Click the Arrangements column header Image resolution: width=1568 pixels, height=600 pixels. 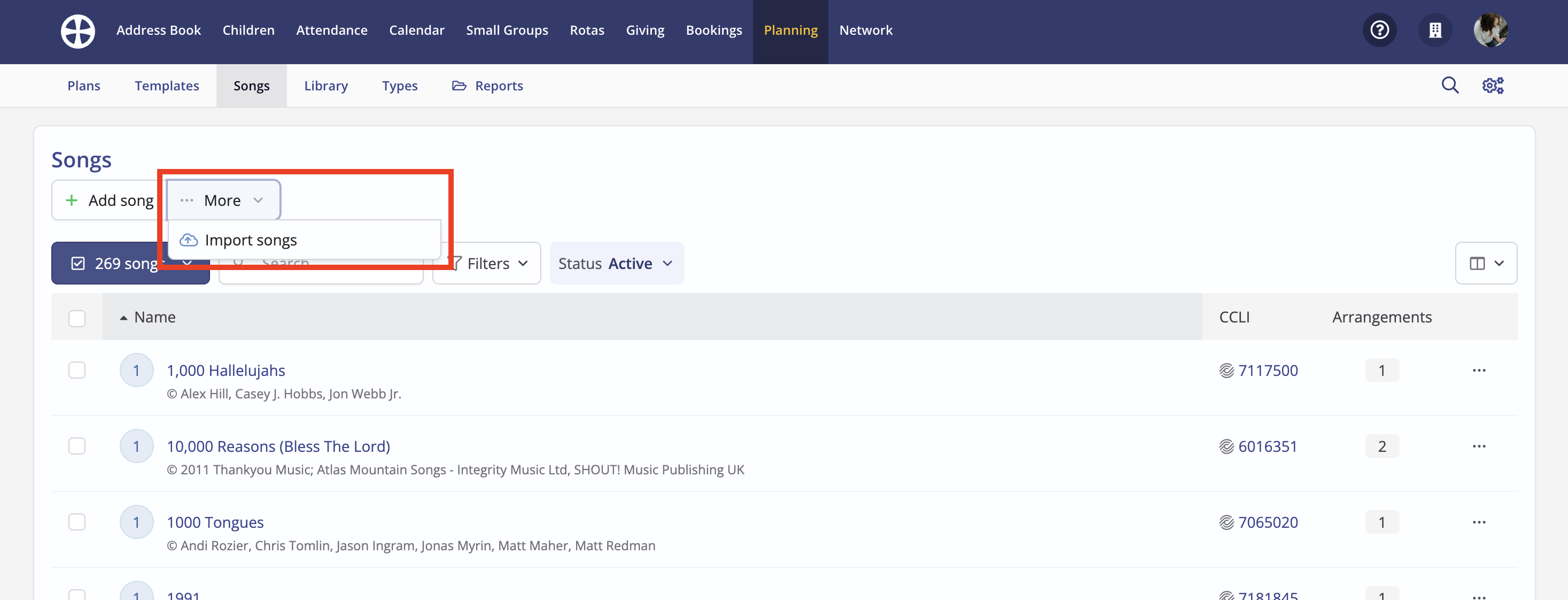point(1381,317)
